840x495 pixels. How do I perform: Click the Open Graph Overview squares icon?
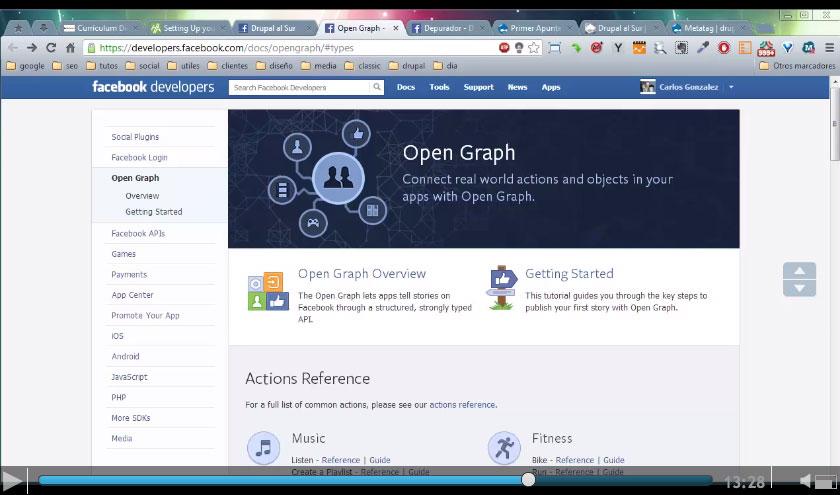coord(268,291)
